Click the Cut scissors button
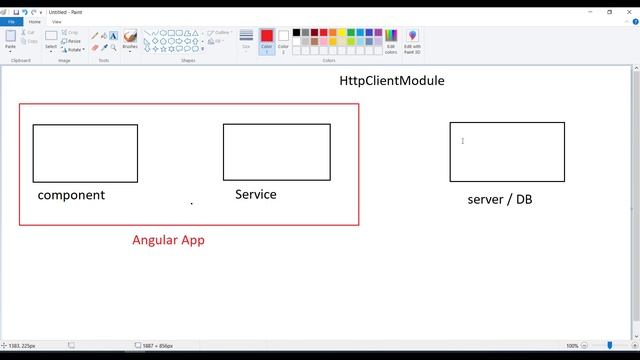Image resolution: width=640 pixels, height=360 pixels. (28, 32)
